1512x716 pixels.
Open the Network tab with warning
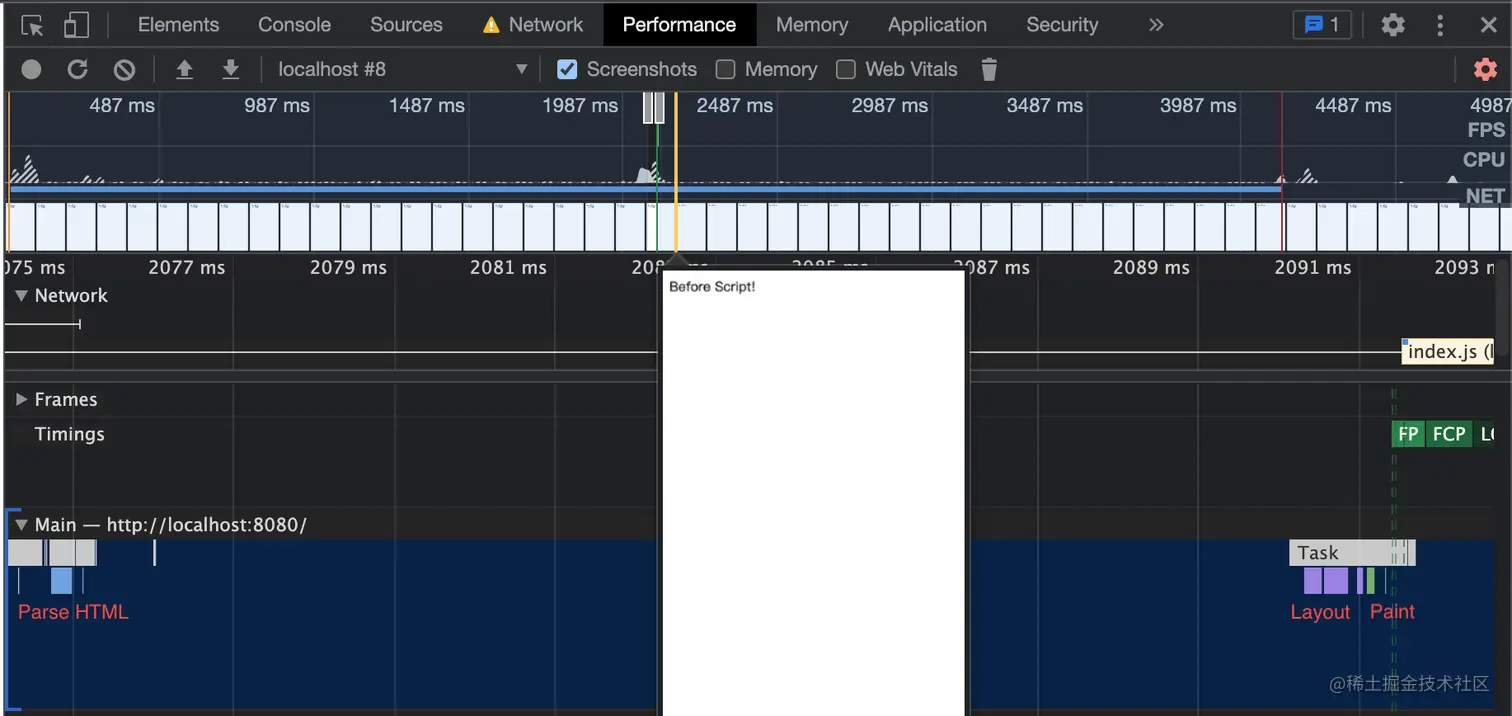[x=533, y=25]
